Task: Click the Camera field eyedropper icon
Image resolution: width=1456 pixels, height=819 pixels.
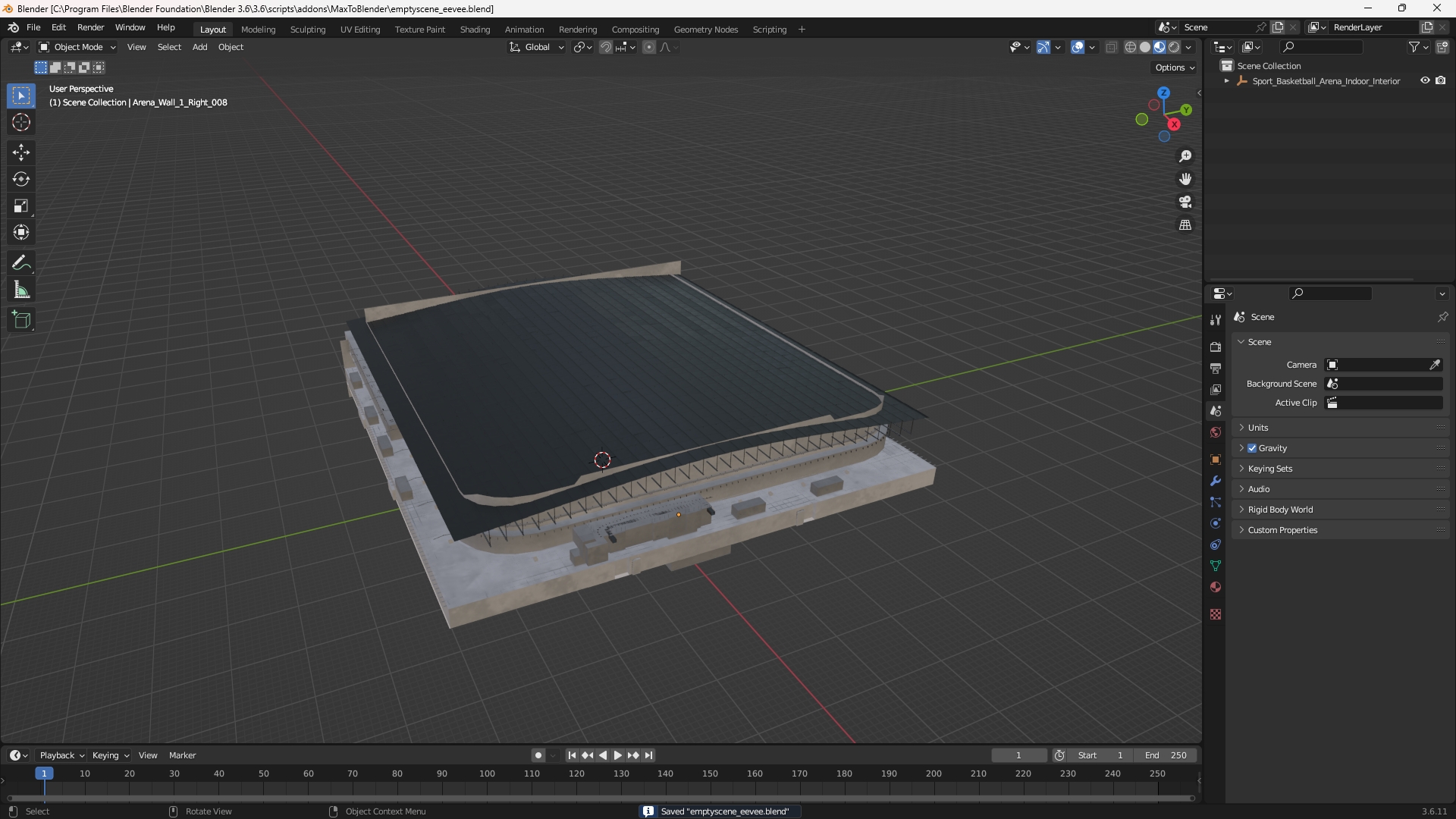Action: [1435, 365]
